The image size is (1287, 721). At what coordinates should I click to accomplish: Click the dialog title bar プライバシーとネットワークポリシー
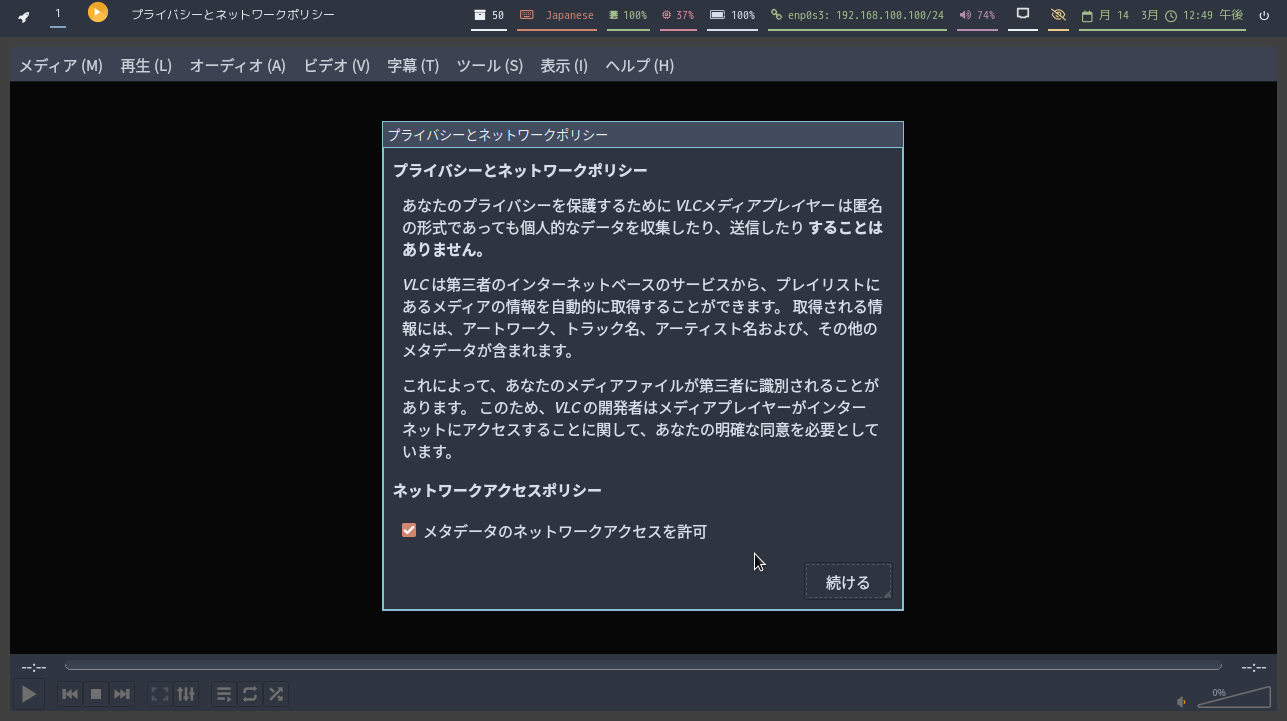click(x=643, y=135)
